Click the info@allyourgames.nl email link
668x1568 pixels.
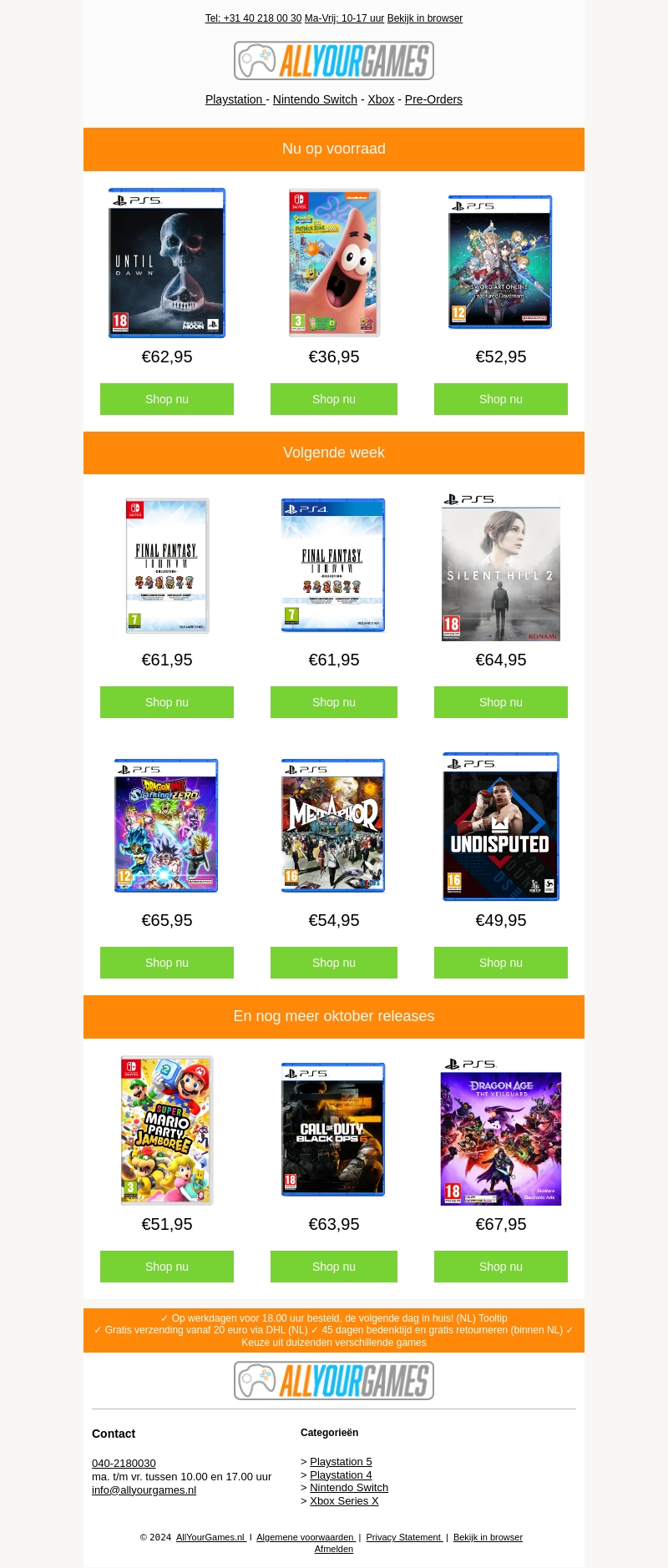click(x=144, y=1490)
